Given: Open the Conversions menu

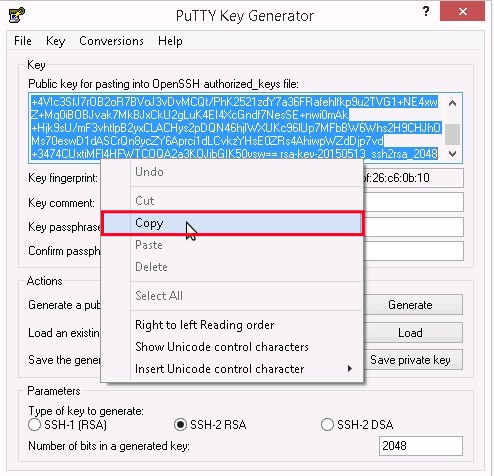Looking at the screenshot, I should click(111, 41).
